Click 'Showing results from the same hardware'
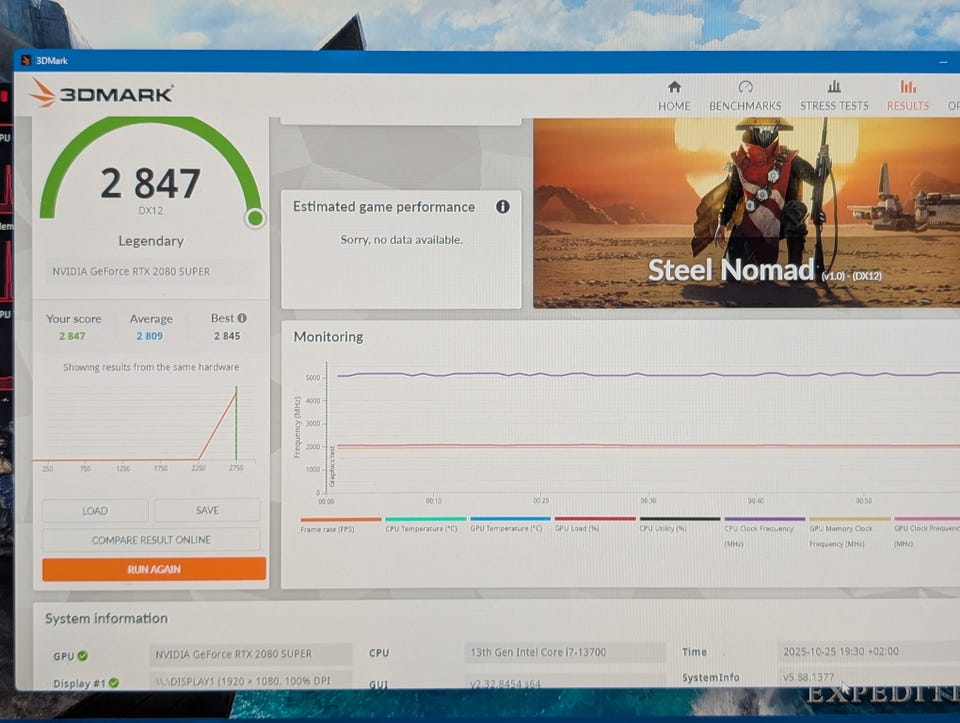 (151, 367)
